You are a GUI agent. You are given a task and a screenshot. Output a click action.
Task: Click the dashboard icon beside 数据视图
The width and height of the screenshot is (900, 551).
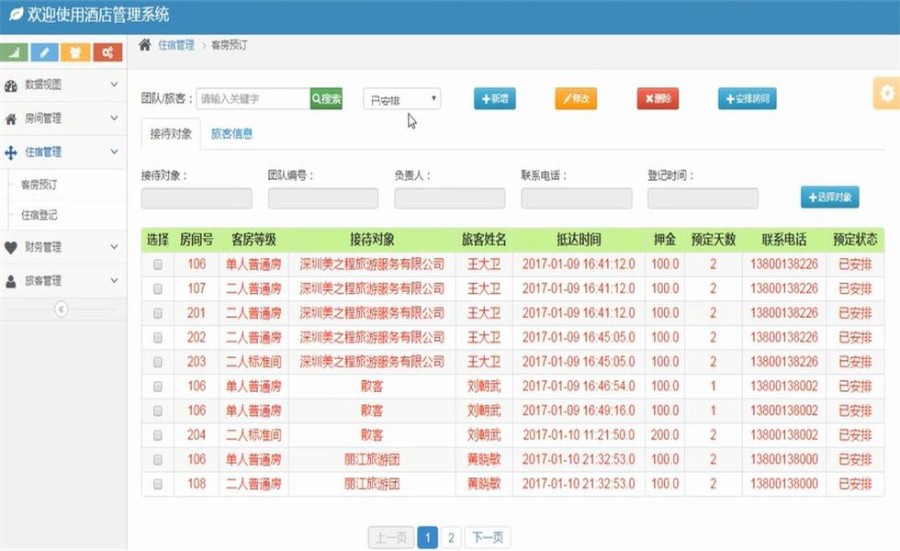[11, 86]
